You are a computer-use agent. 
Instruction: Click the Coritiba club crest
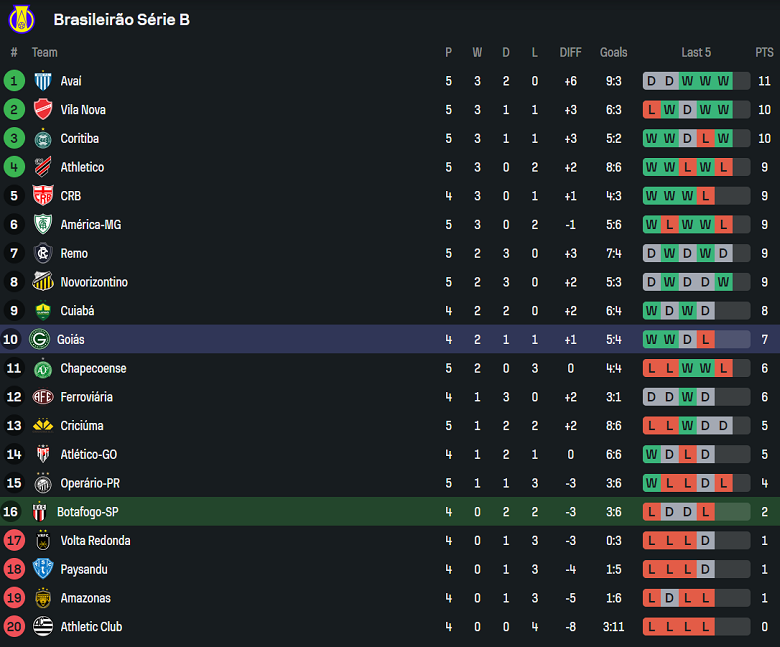(42, 139)
